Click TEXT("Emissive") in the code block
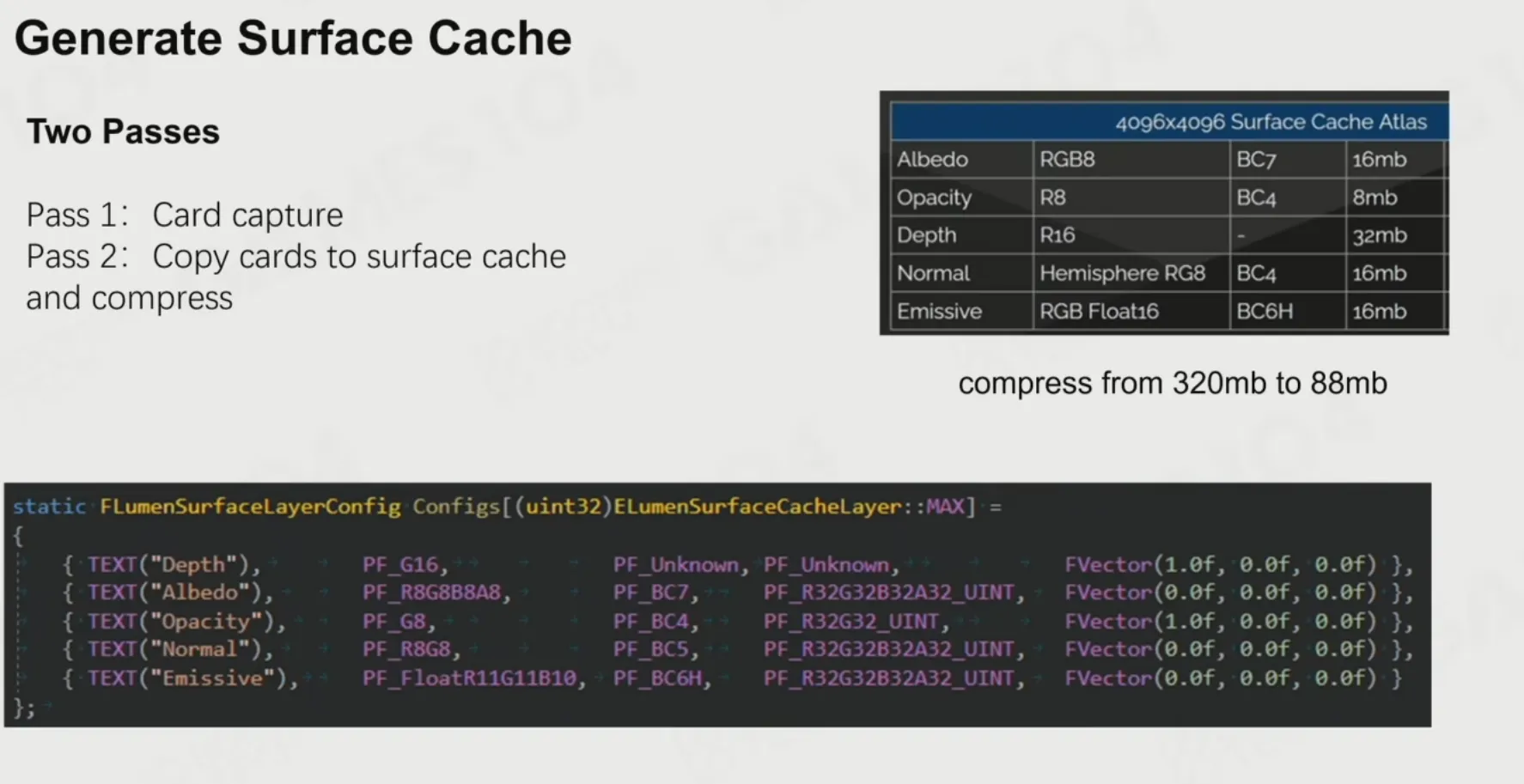Screen dimensions: 1524x784 click(x=186, y=678)
